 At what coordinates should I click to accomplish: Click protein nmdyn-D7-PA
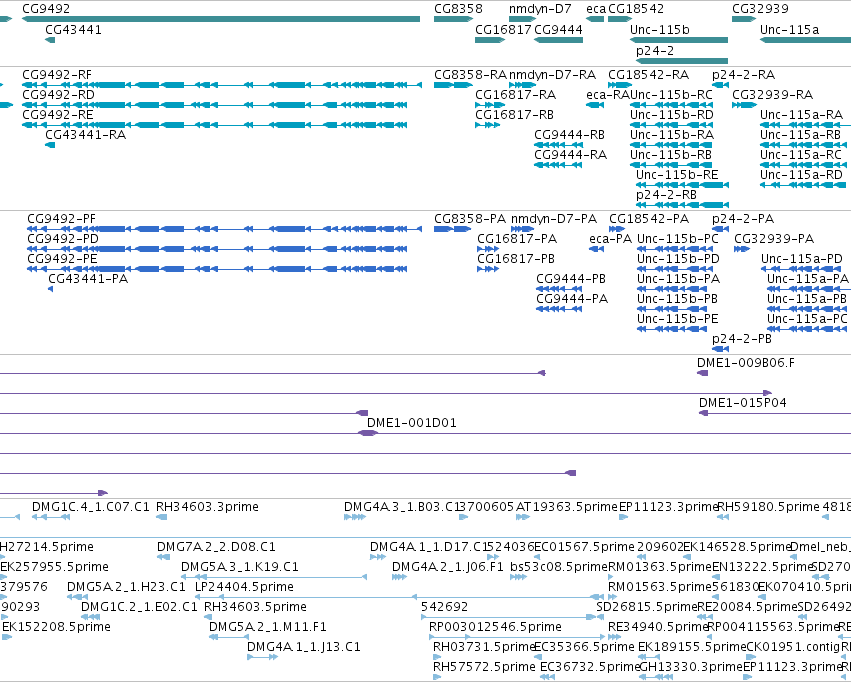[554, 219]
